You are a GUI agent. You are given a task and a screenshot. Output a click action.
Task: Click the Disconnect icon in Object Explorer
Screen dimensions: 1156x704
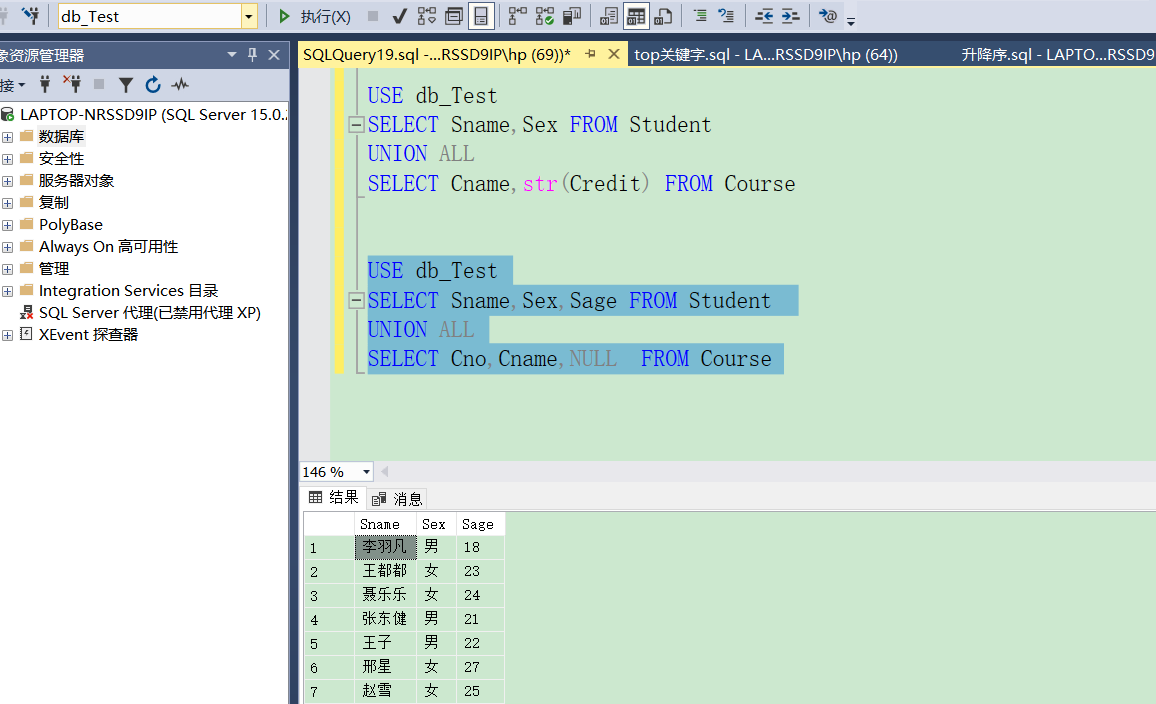(x=72, y=85)
